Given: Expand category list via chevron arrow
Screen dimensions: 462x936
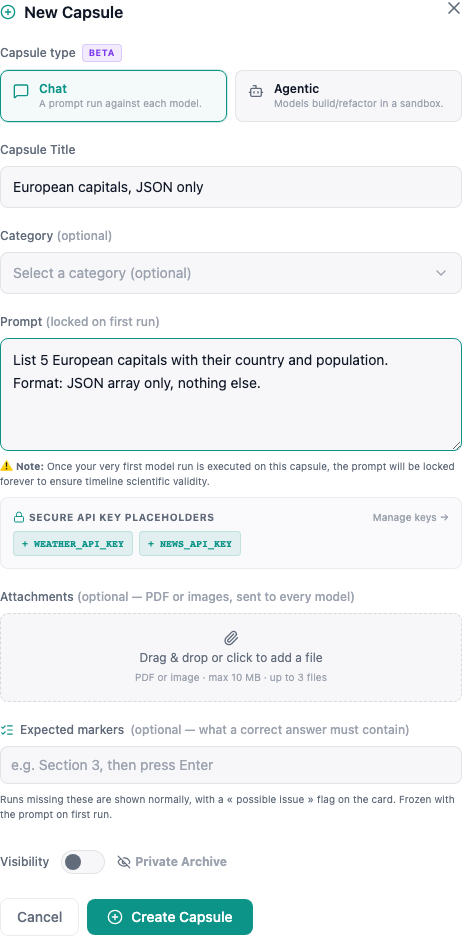Looking at the screenshot, I should (x=441, y=273).
